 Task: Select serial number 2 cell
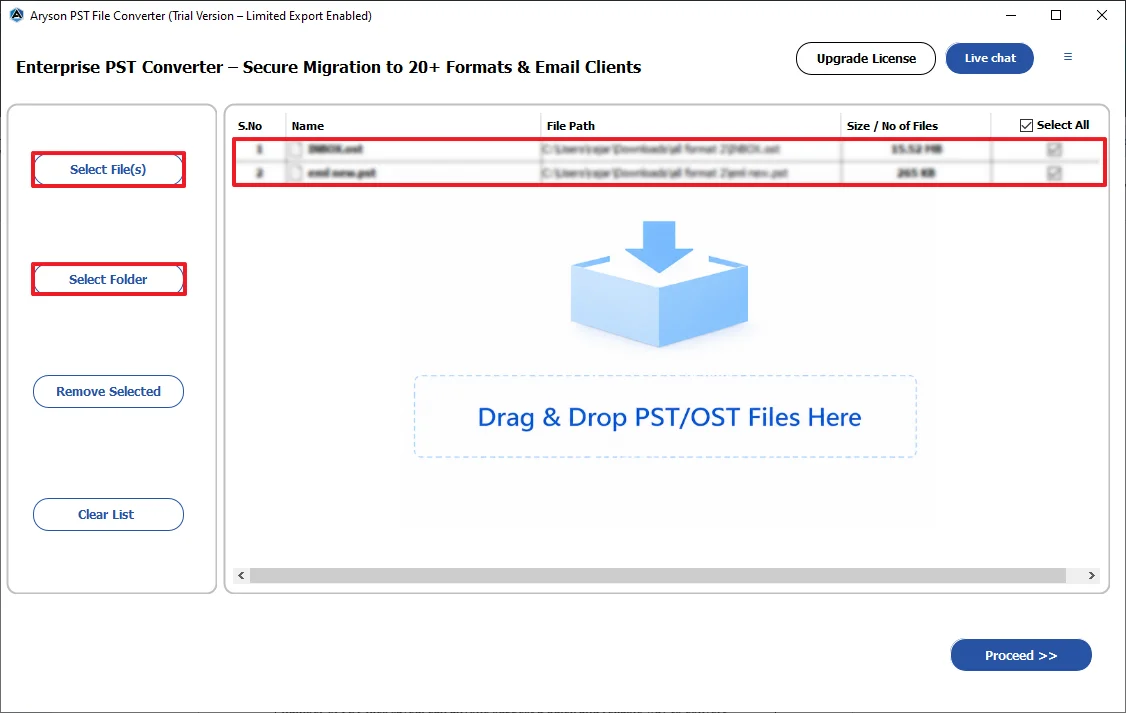[x=259, y=173]
